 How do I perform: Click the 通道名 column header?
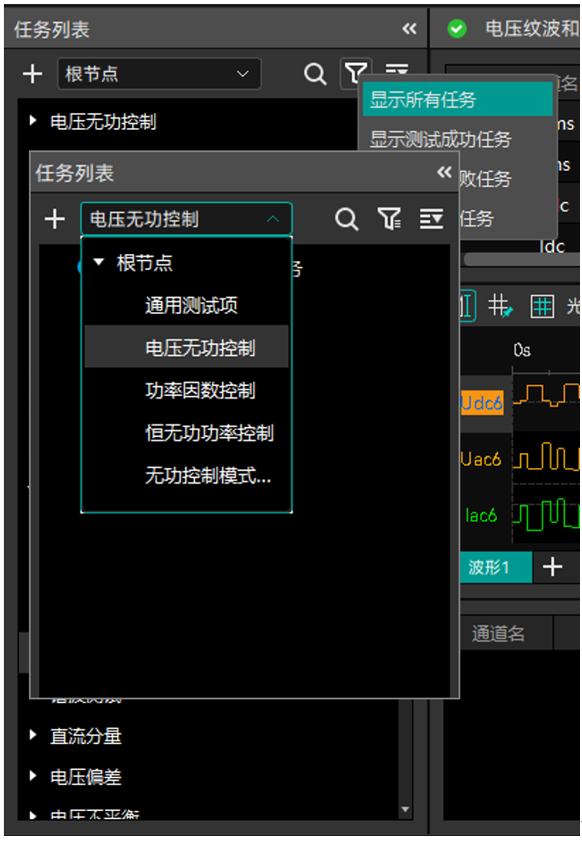498,633
